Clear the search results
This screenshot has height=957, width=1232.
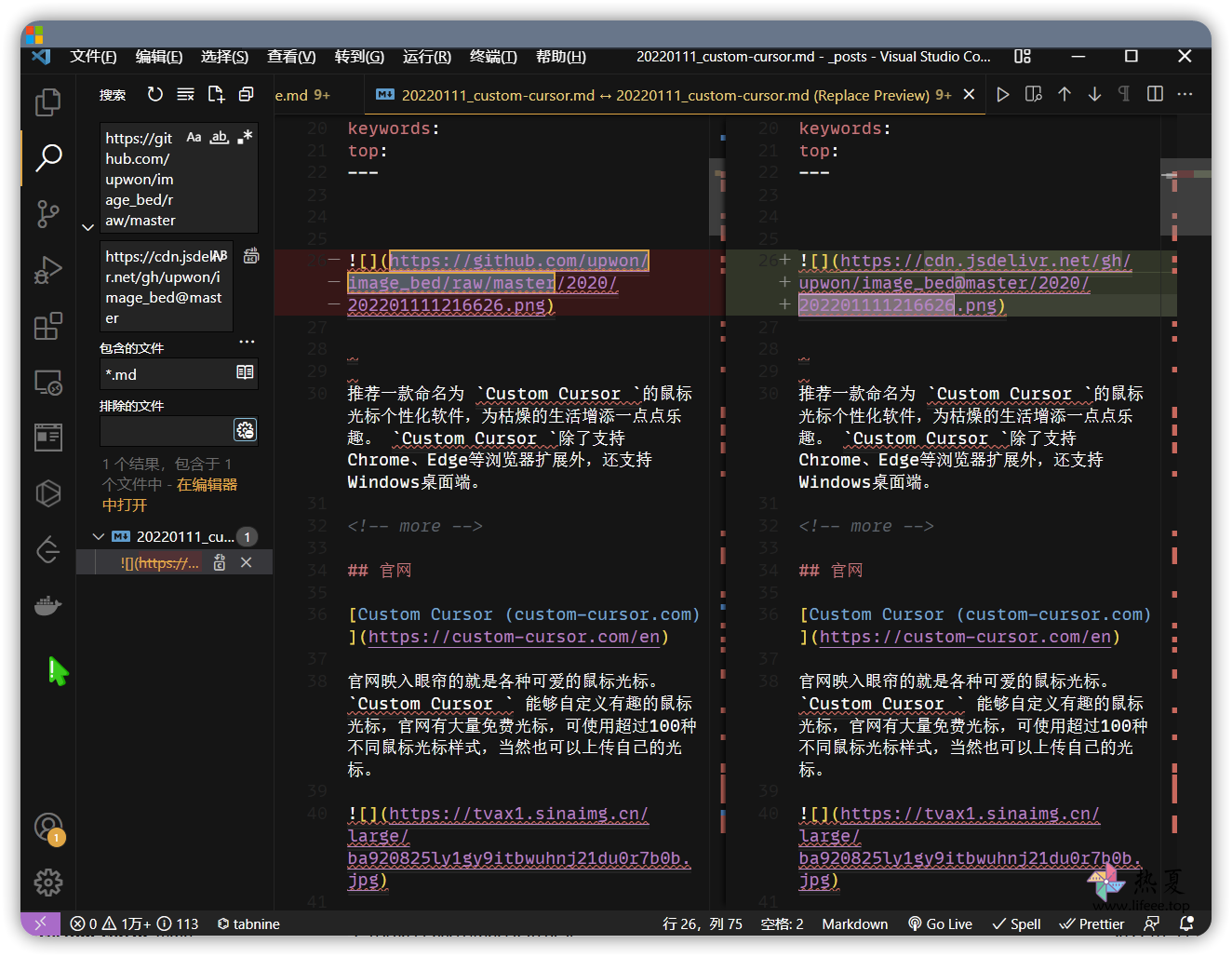click(x=186, y=94)
